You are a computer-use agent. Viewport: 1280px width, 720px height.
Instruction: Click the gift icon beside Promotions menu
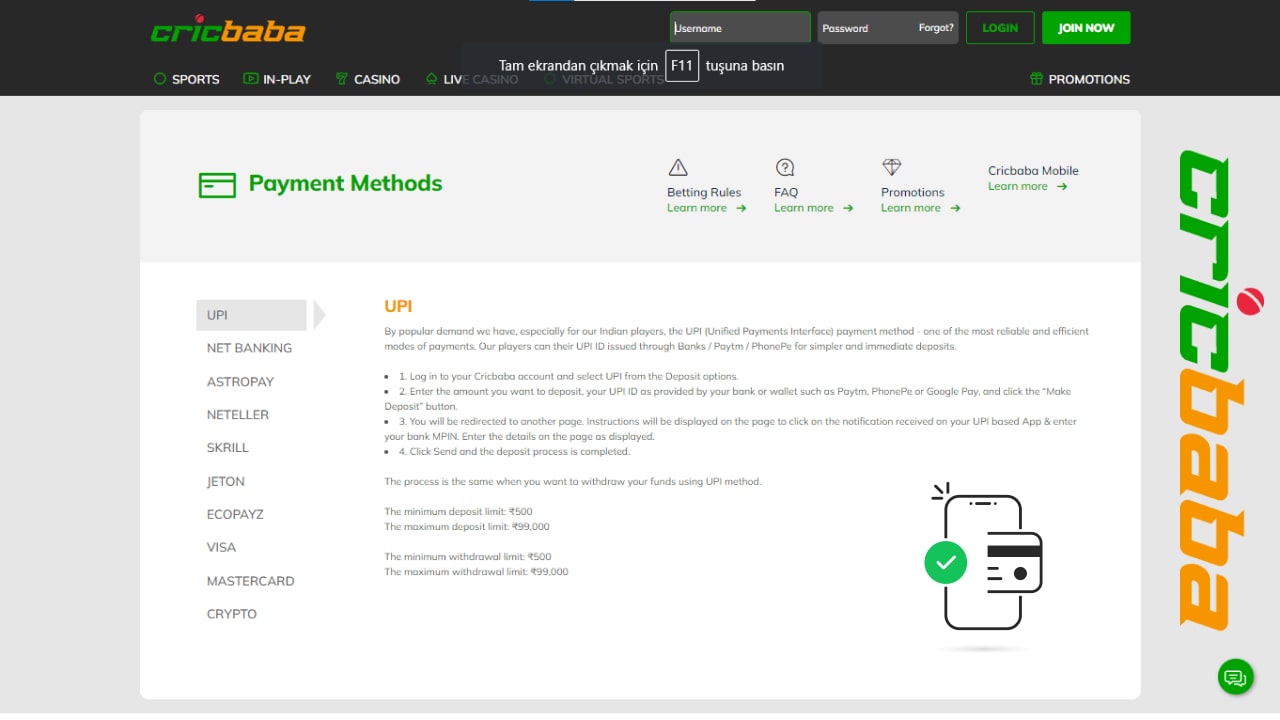tap(1036, 79)
